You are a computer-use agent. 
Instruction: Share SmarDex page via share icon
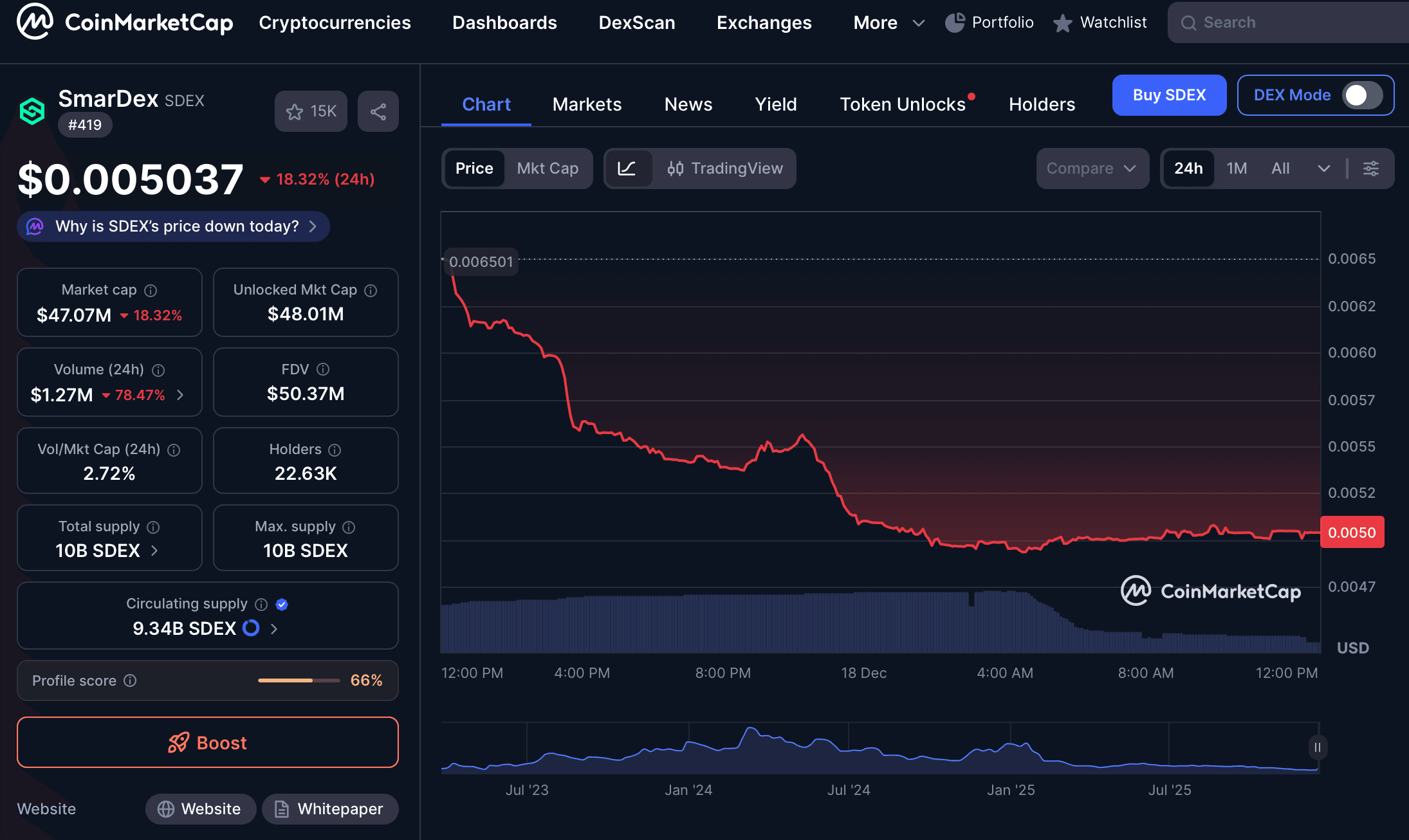(x=378, y=111)
